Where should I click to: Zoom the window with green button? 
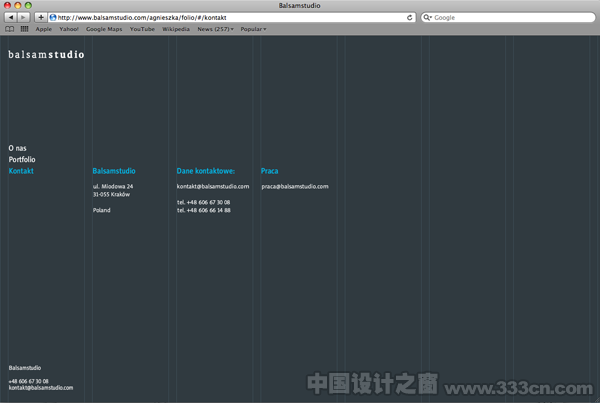click(x=28, y=5)
